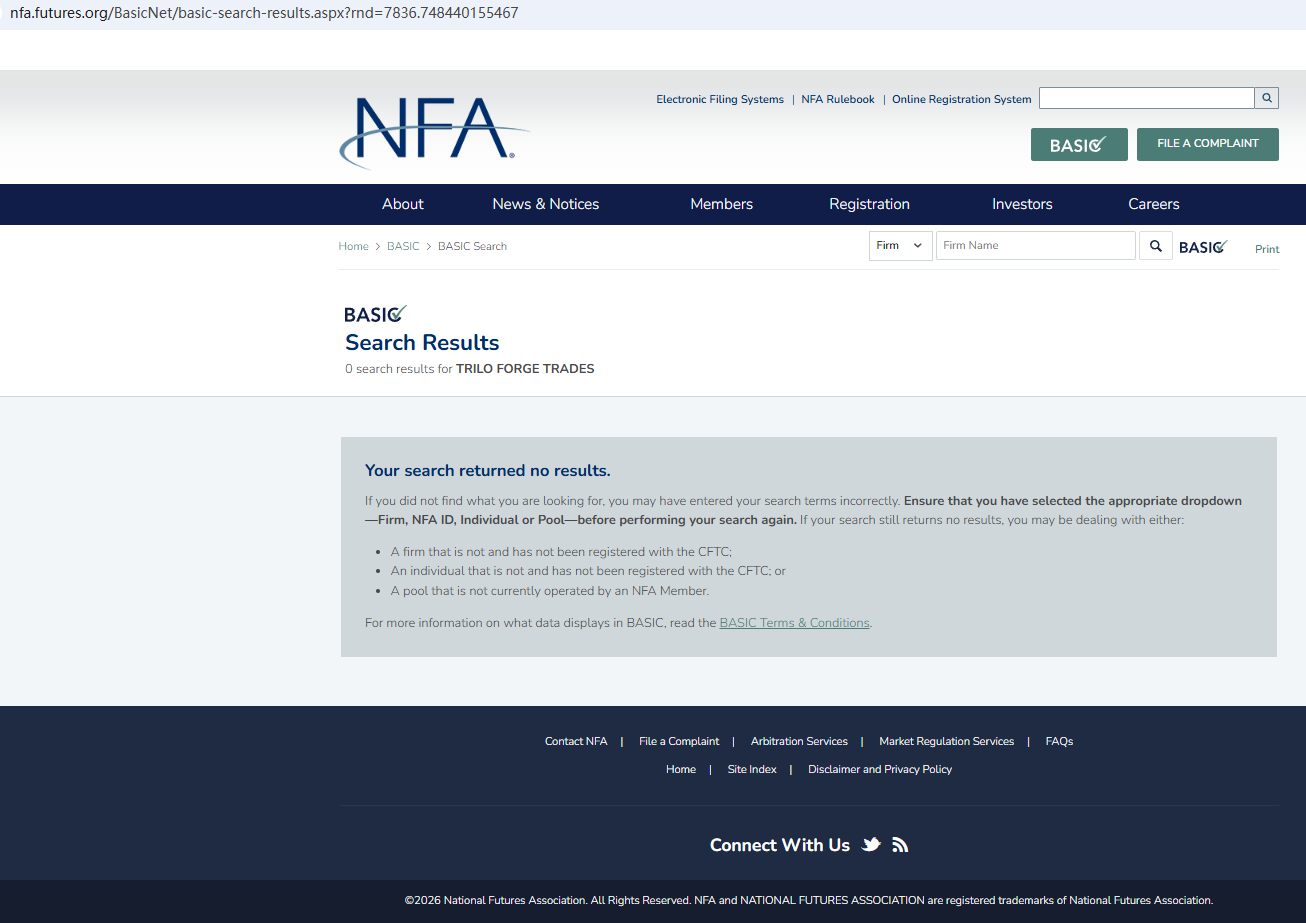Screen dimensions: 1306x923
Task: Open FAQs footer link
Action: (1059, 741)
